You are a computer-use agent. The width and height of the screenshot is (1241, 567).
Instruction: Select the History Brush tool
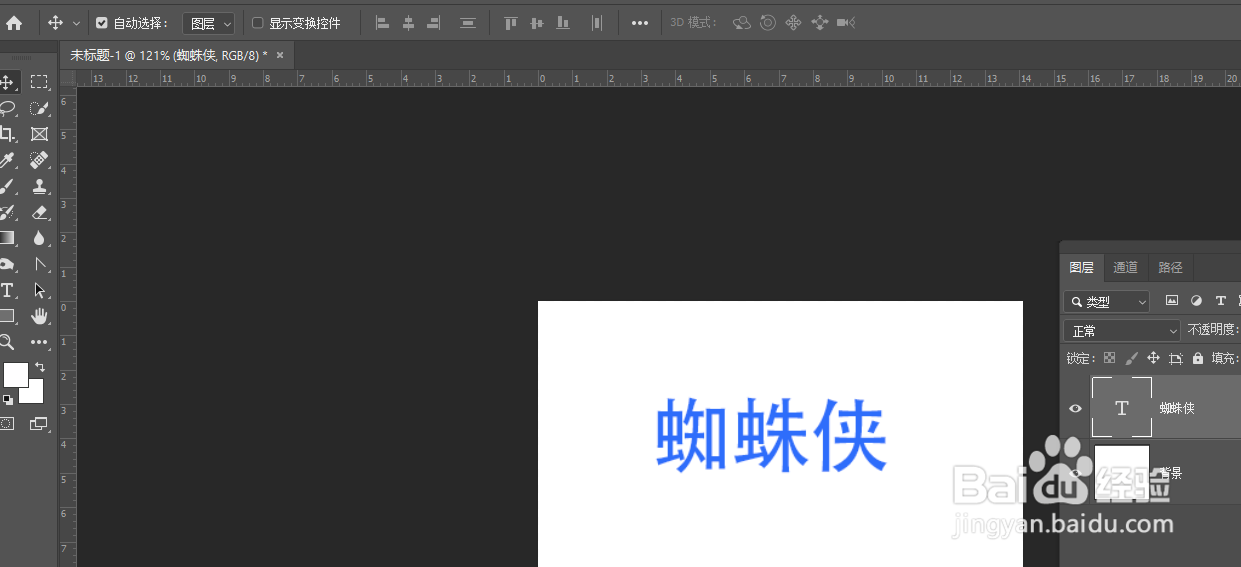(x=7, y=212)
